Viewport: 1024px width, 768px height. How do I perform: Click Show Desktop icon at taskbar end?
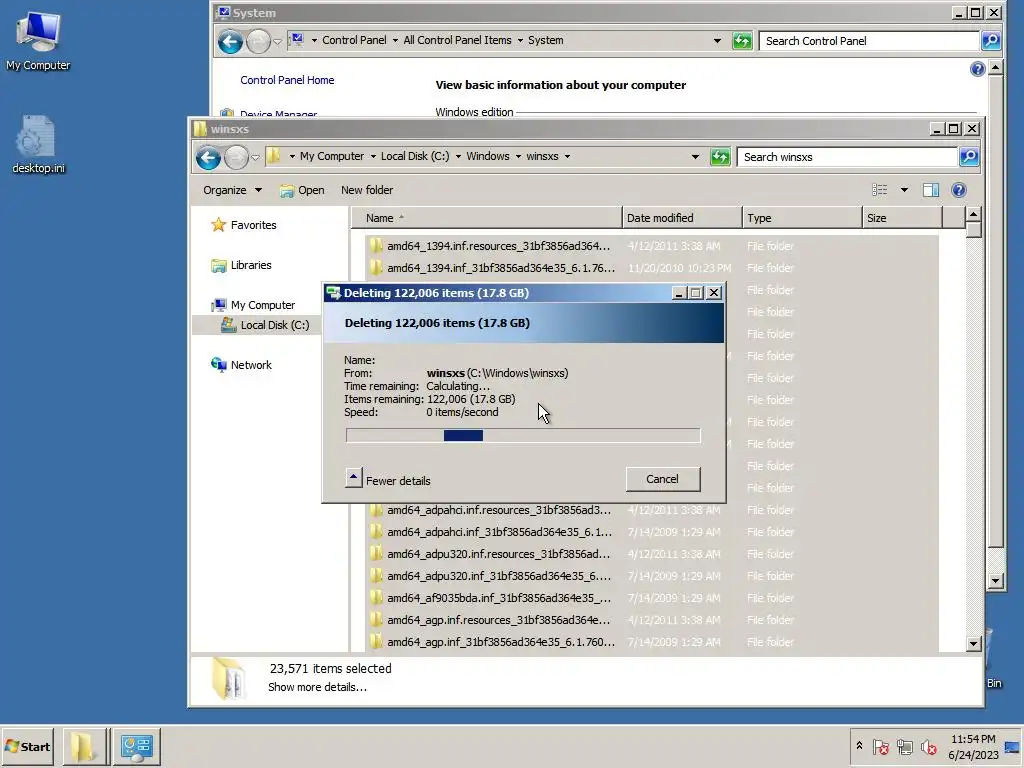tap(1014, 746)
